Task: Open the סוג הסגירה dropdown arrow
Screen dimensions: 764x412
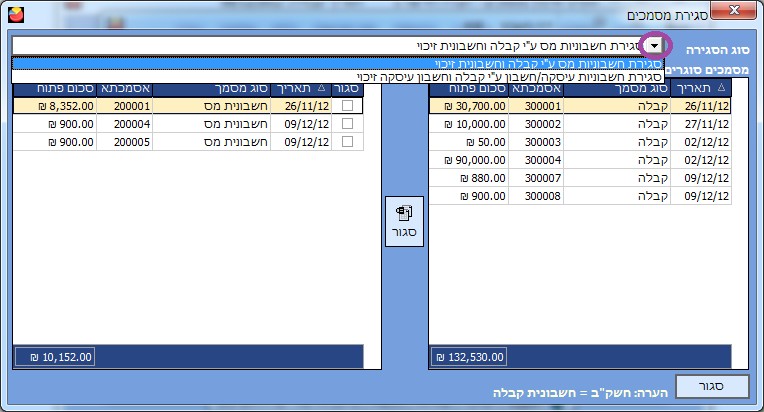Action: [x=654, y=46]
